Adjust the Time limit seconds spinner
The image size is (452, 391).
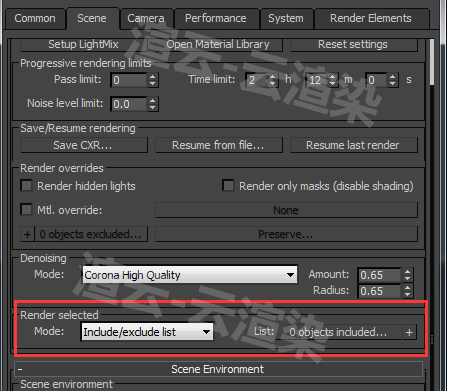coord(393,80)
